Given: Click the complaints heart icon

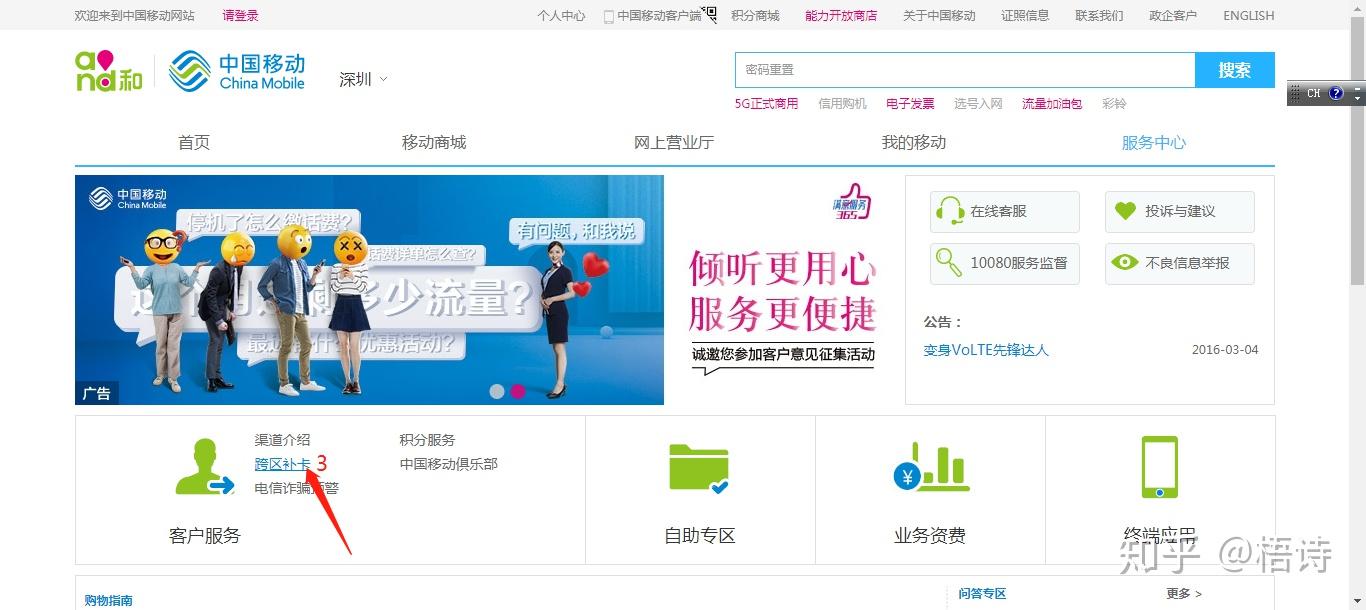Looking at the screenshot, I should (x=1125, y=211).
